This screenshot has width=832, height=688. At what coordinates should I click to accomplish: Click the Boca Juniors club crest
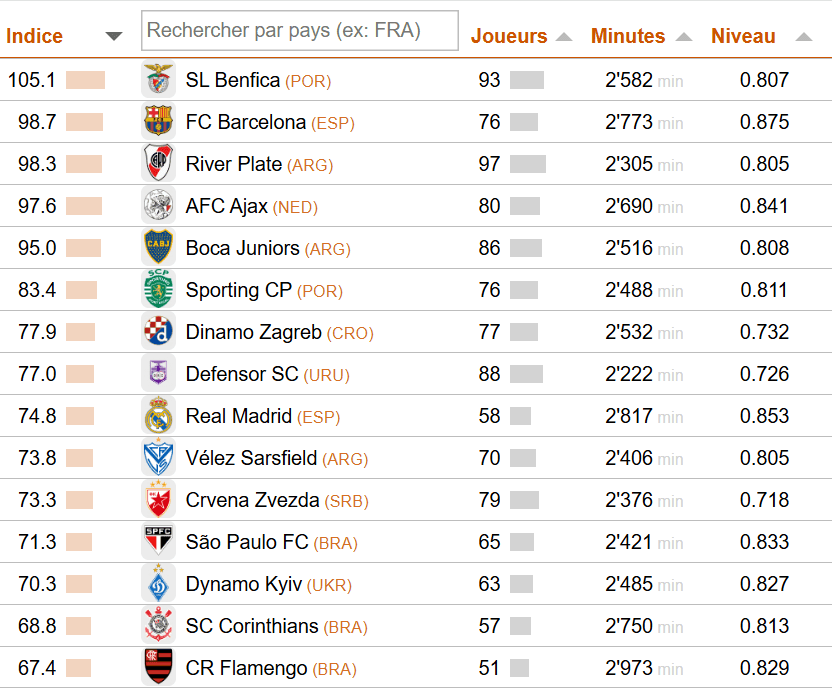[x=158, y=248]
